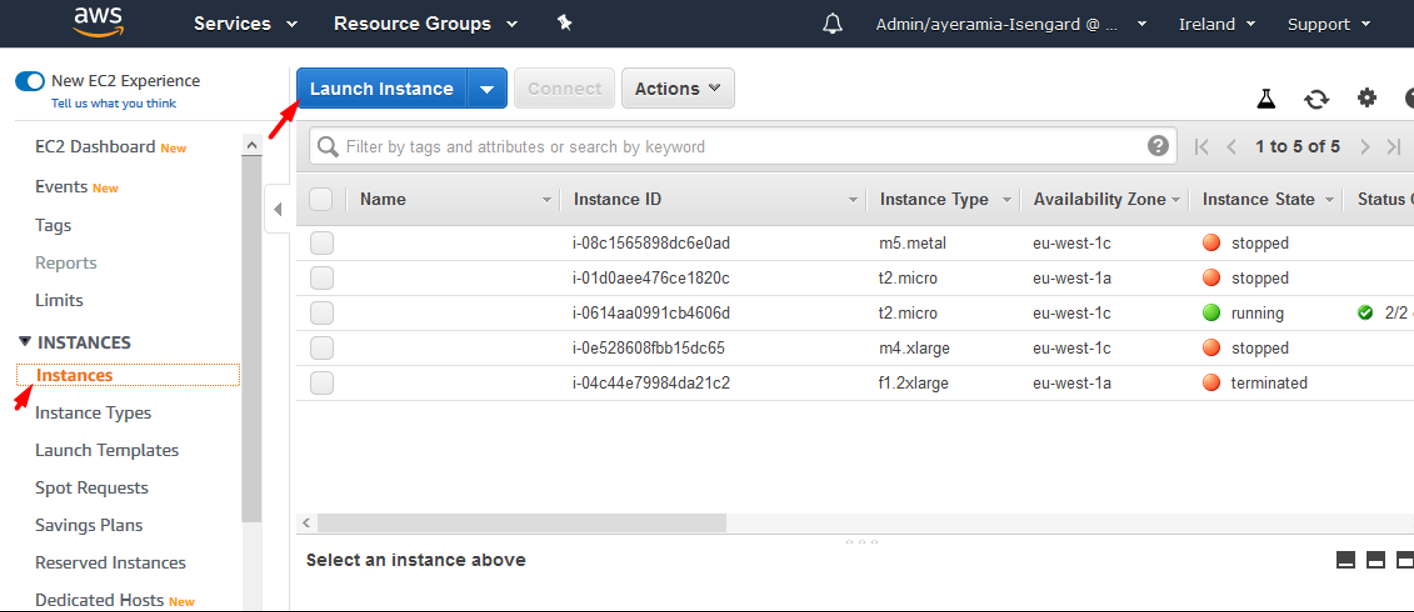The height and width of the screenshot is (612, 1414).
Task: Switch details pane to split layout
Action: 1376,560
